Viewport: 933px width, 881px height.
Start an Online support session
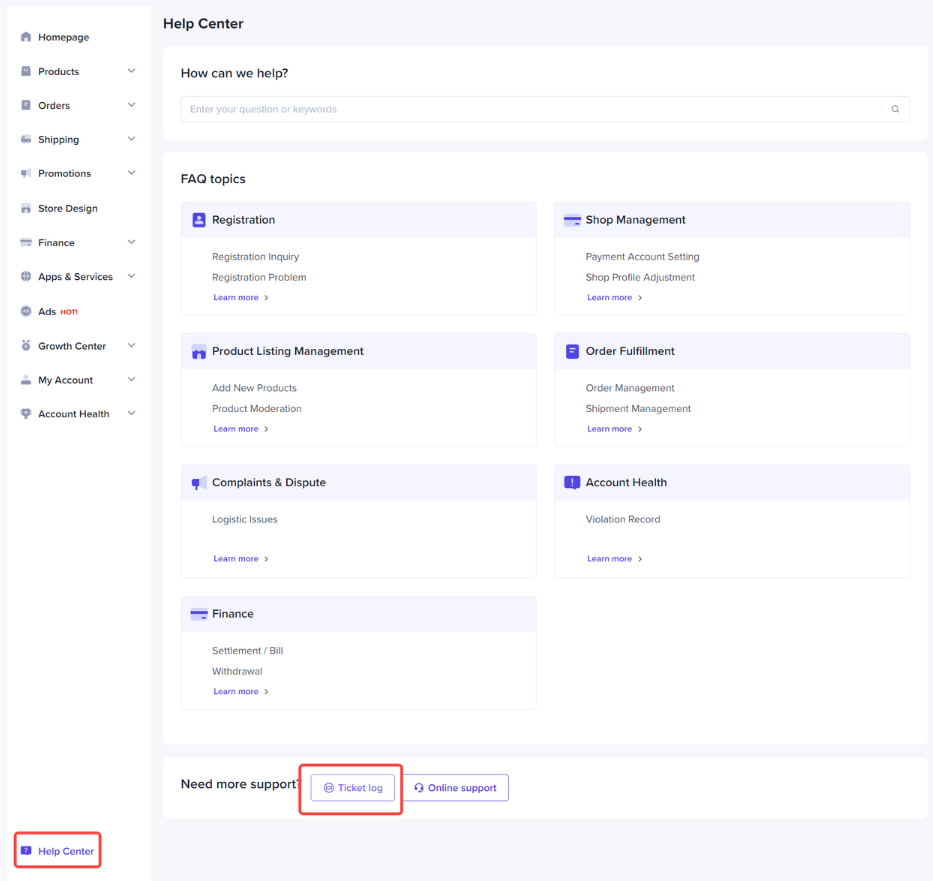click(455, 787)
